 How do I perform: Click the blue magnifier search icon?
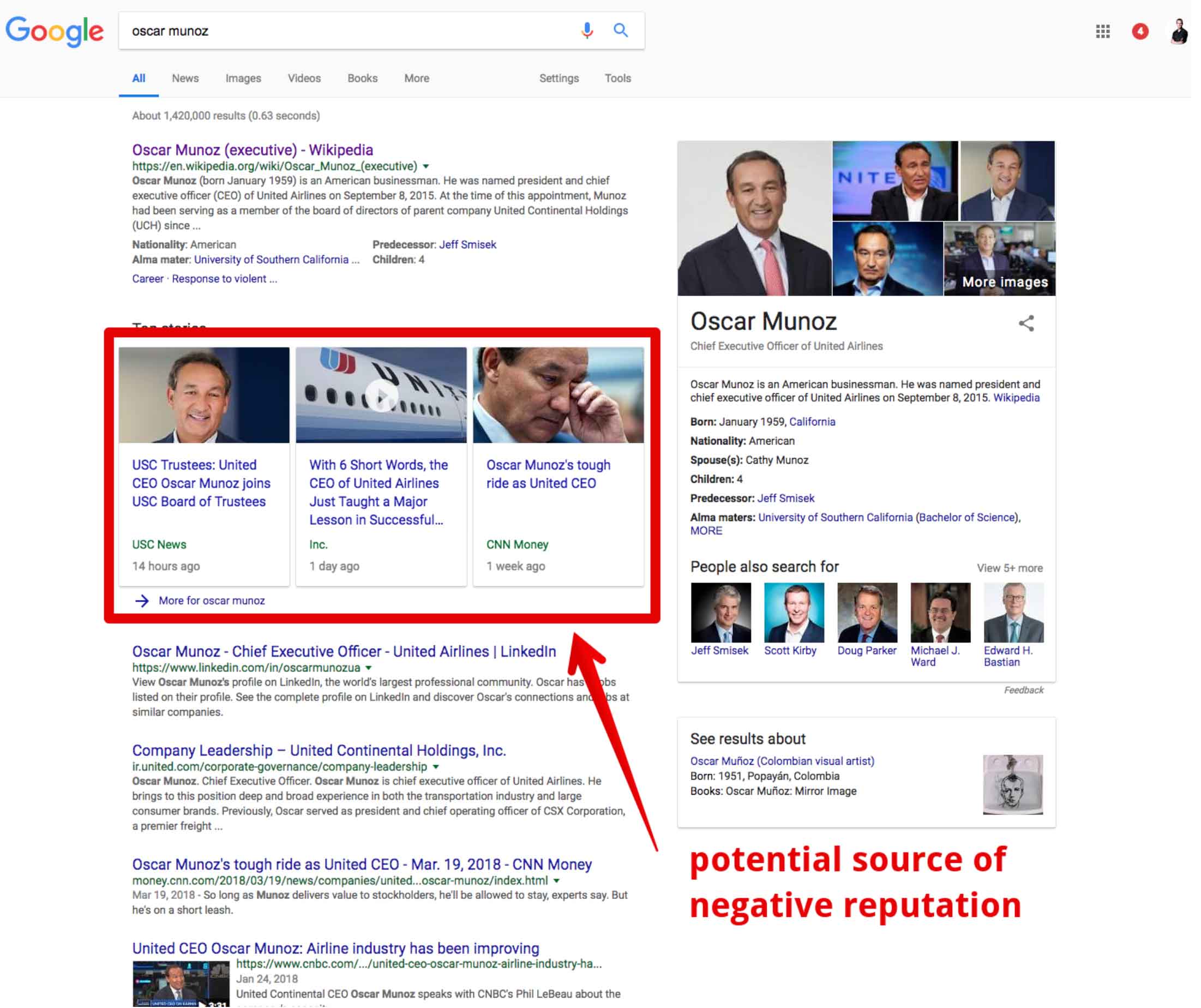click(x=621, y=31)
